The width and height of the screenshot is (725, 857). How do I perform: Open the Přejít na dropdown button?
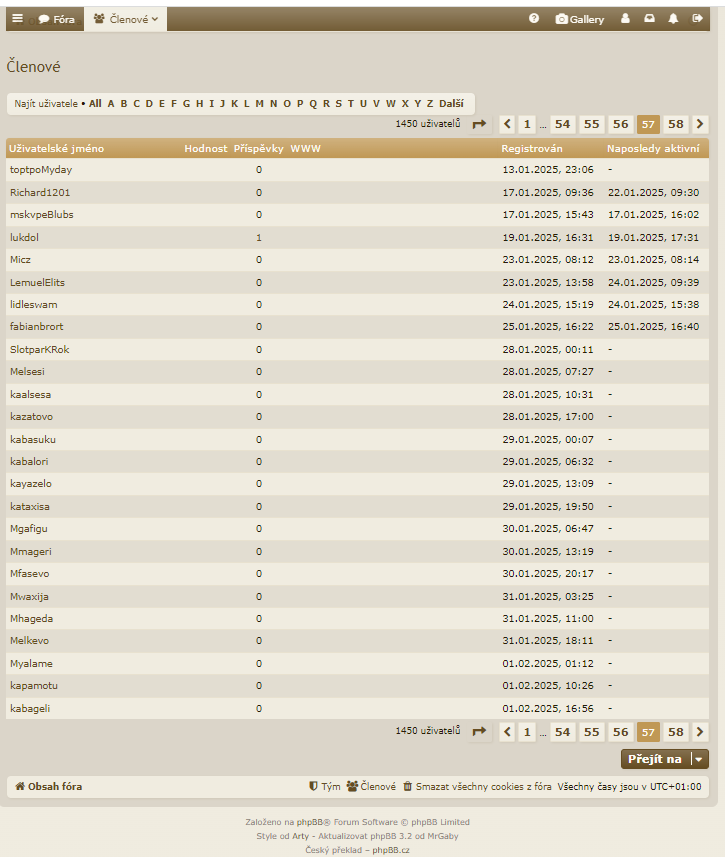coord(664,759)
